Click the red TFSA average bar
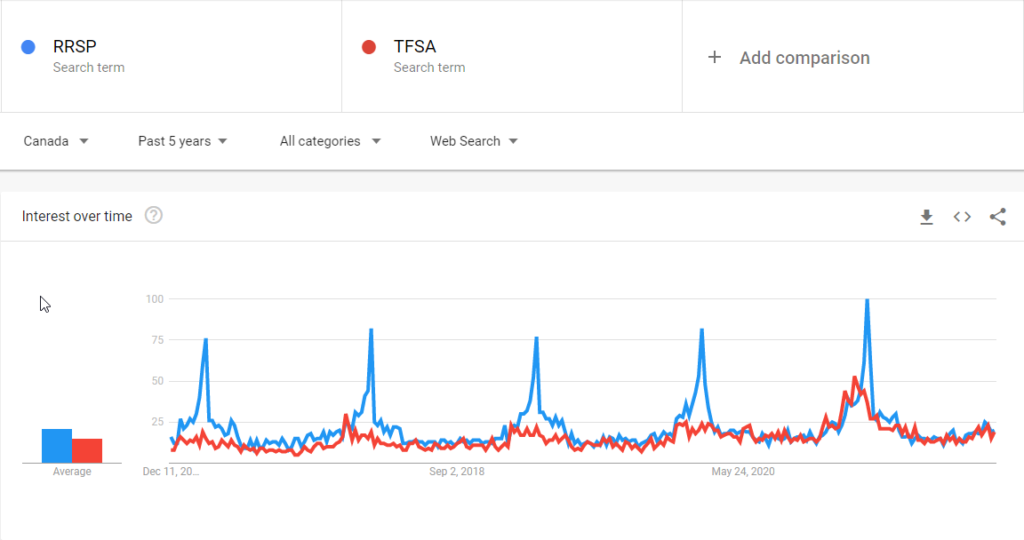The height and width of the screenshot is (540, 1024). [x=87, y=451]
